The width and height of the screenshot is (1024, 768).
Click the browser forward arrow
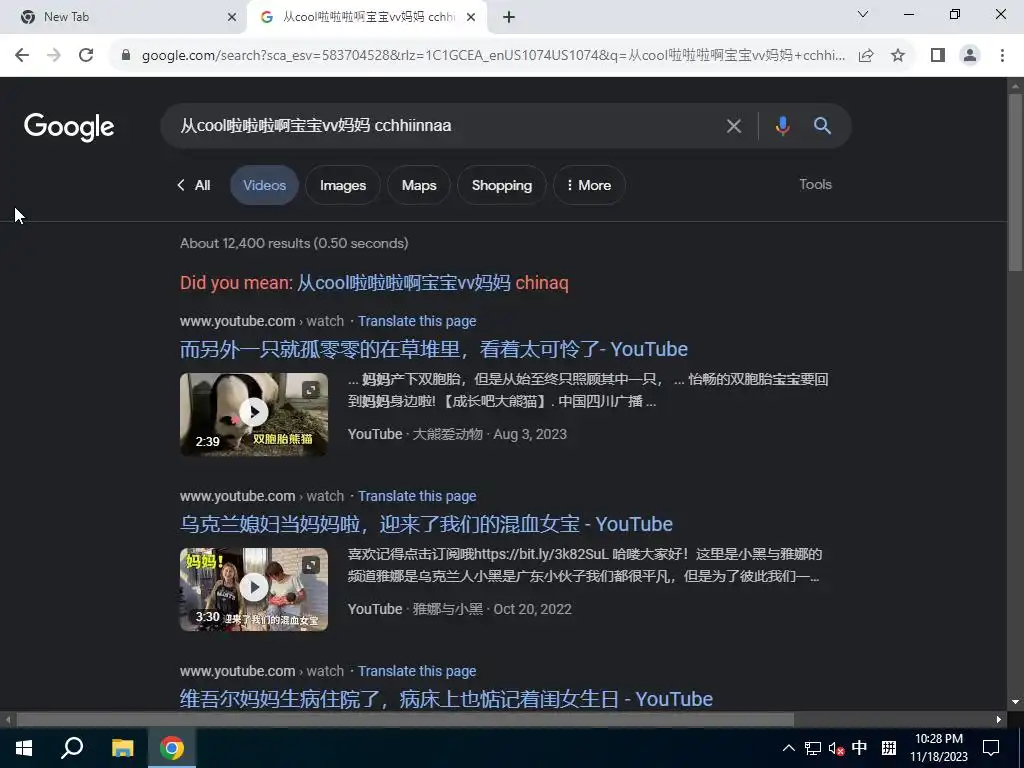click(54, 56)
